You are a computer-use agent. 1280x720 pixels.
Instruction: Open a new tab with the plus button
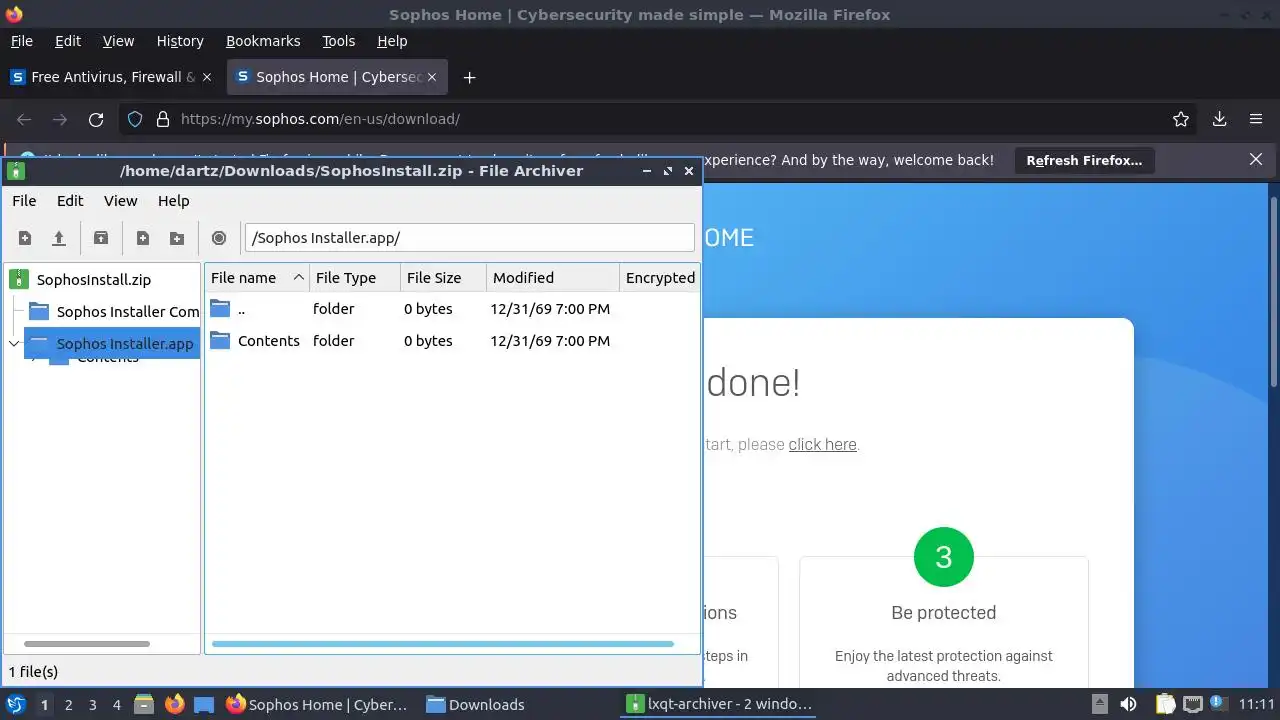469,77
